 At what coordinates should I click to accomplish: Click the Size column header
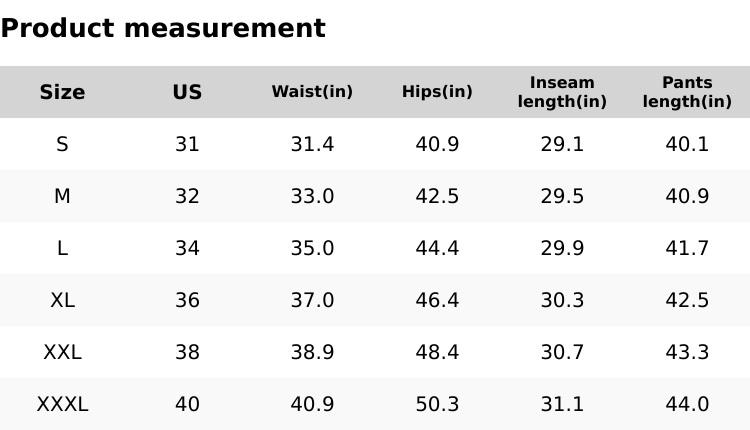pos(62,92)
